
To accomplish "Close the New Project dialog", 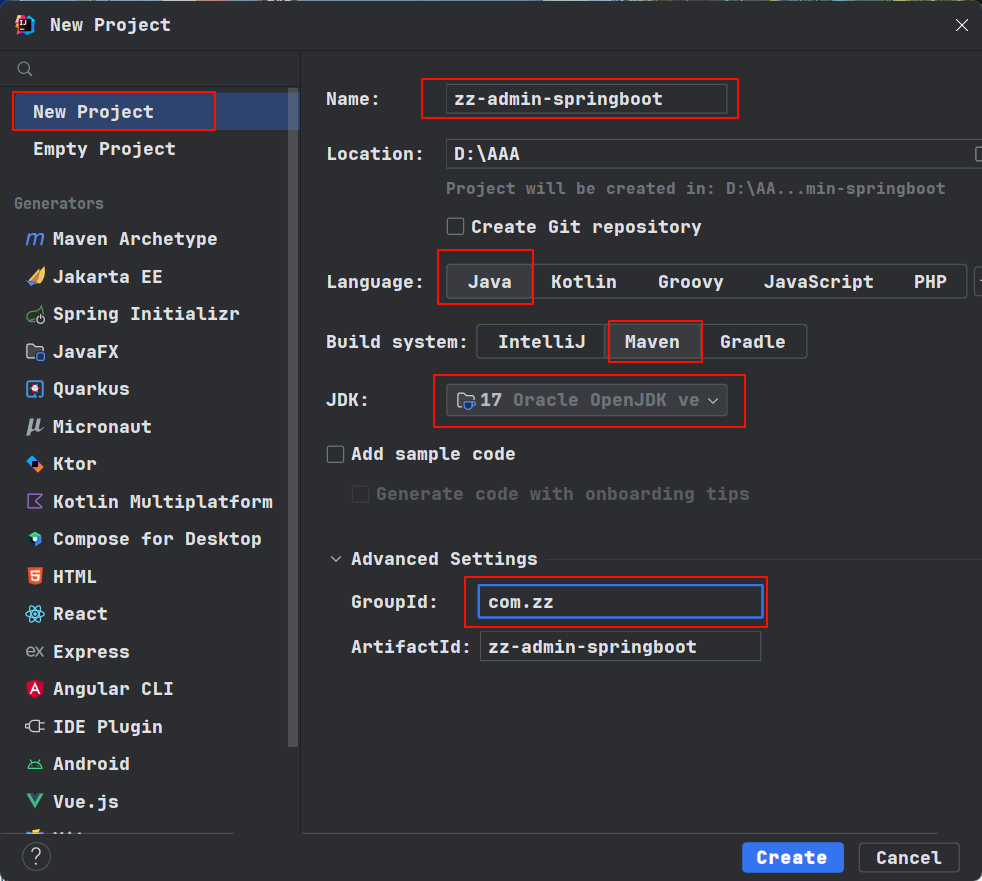I will click(962, 25).
